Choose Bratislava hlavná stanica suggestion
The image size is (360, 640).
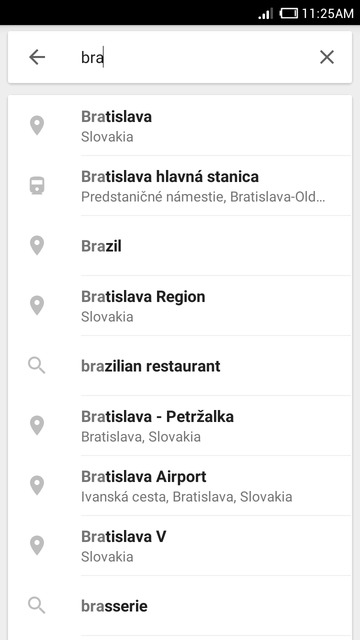click(180, 186)
